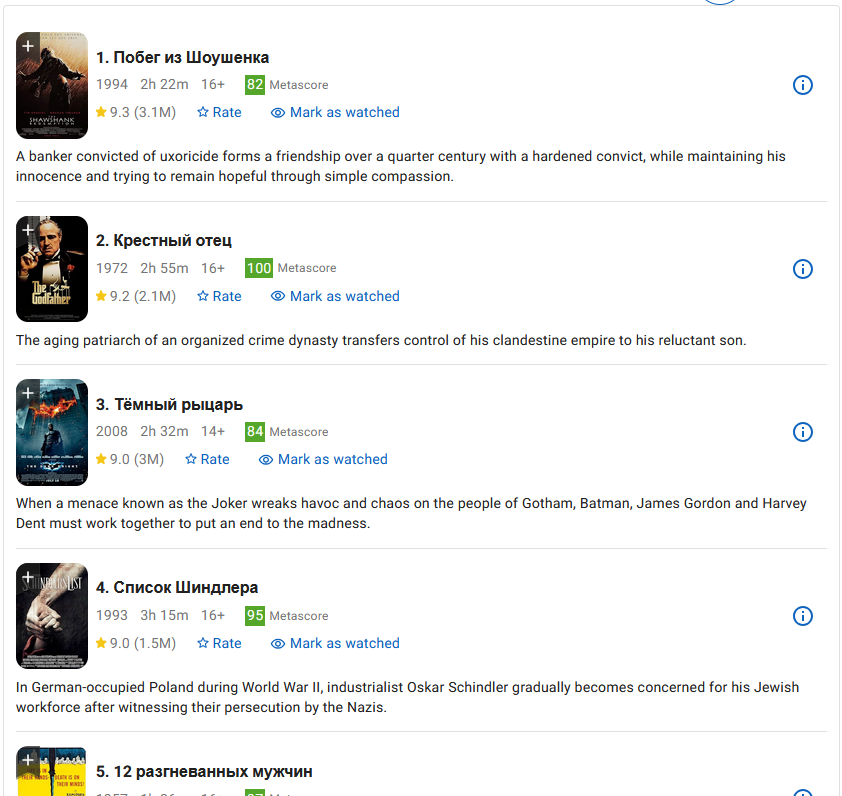
Task: Rate Побег из Шоушенка with the star button
Action: 219,112
